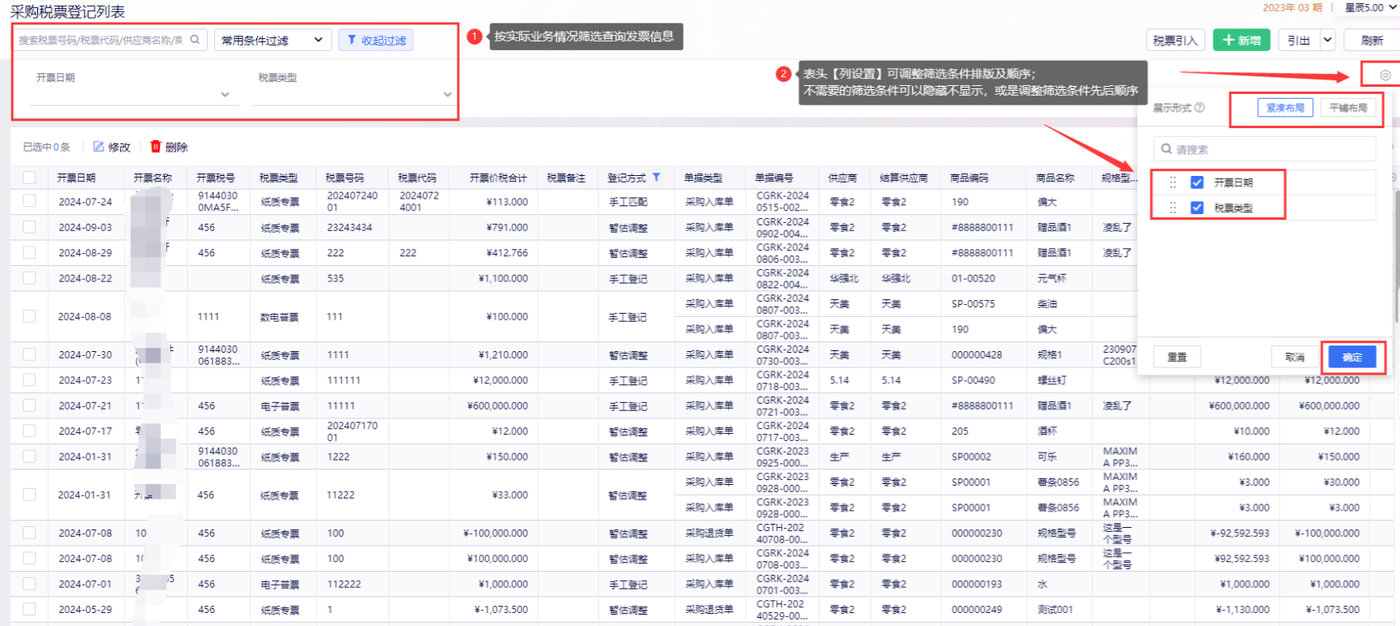1400x626 pixels.
Task: Click 修改 to edit selected record
Action: click(x=119, y=147)
